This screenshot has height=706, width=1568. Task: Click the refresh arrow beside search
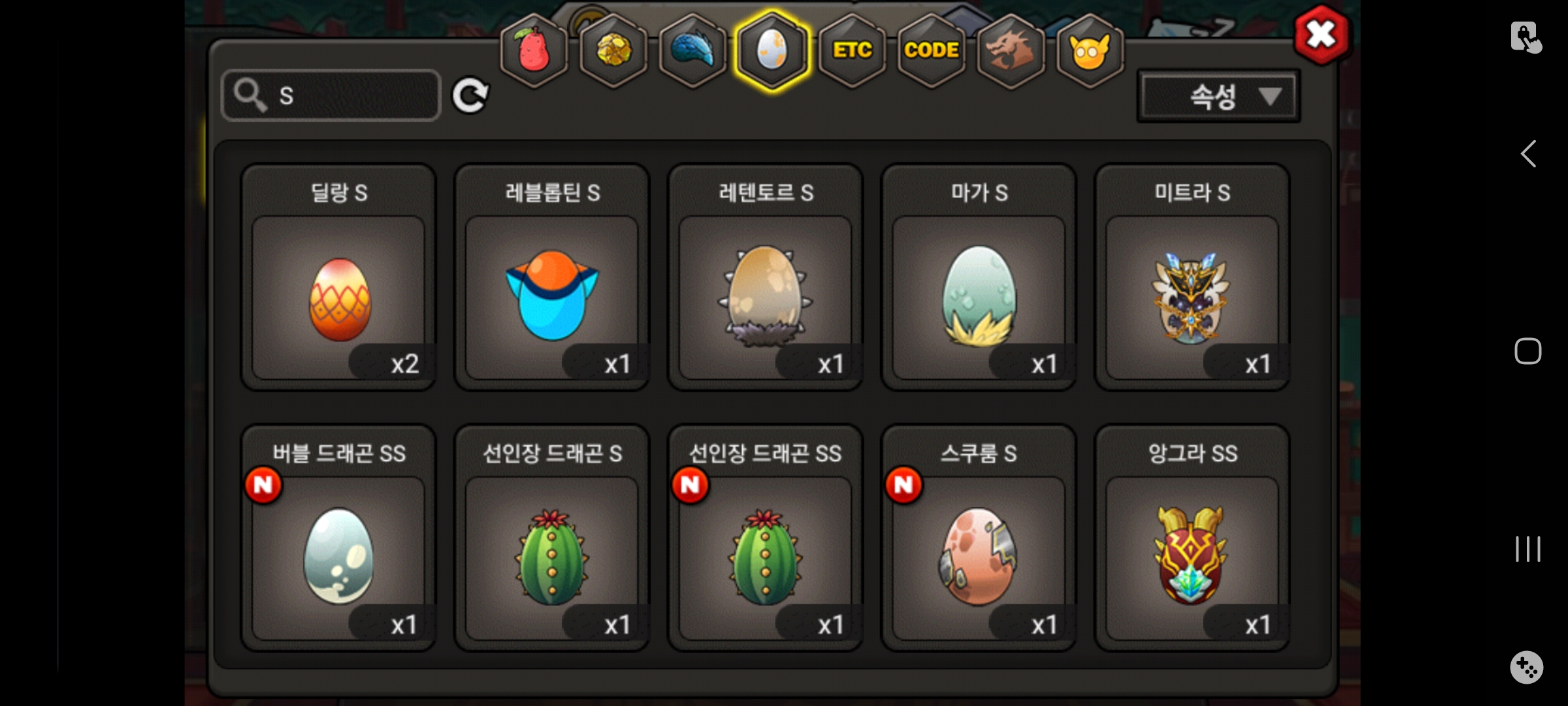(470, 95)
